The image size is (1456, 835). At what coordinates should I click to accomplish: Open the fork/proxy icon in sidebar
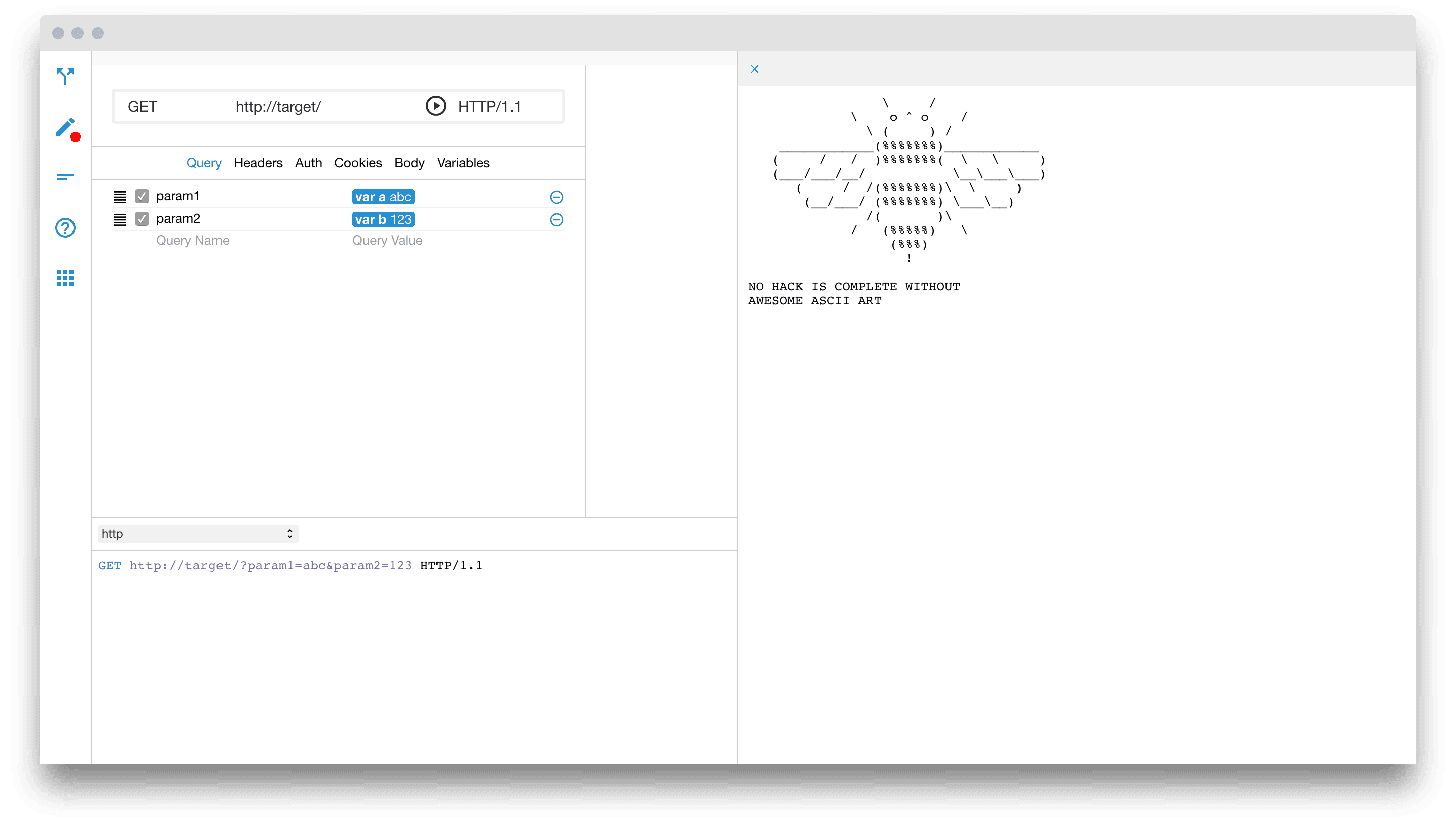tap(65, 76)
